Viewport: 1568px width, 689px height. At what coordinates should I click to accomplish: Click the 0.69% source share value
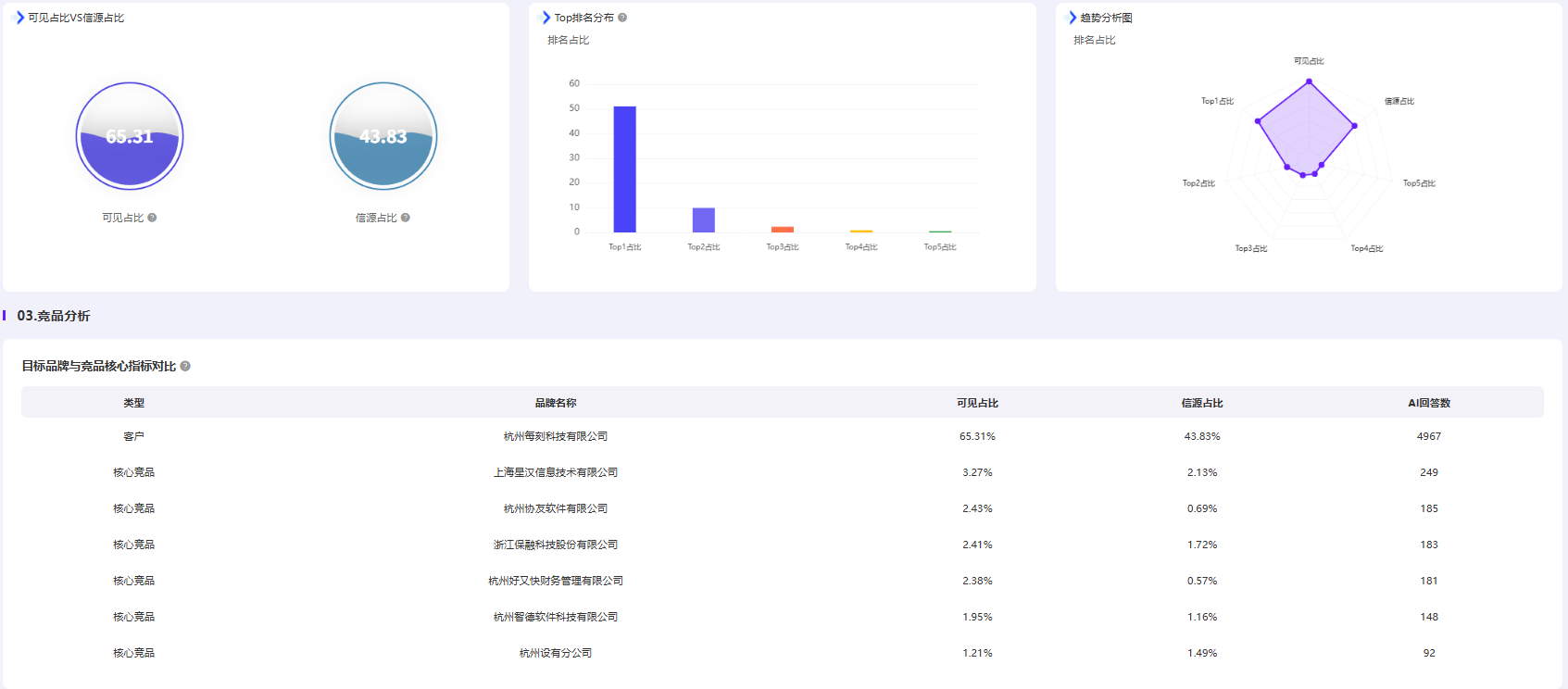coord(1202,508)
